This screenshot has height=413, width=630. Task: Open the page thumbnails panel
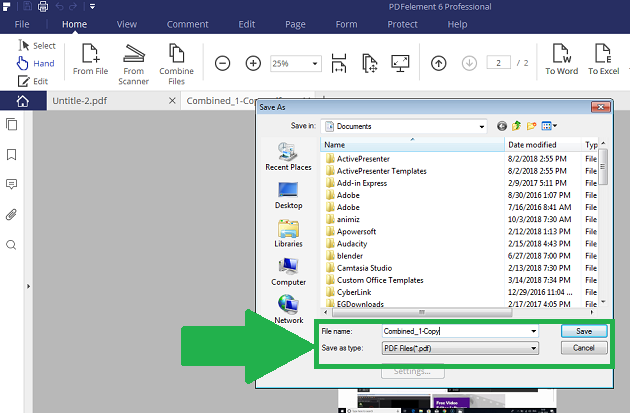(x=12, y=124)
